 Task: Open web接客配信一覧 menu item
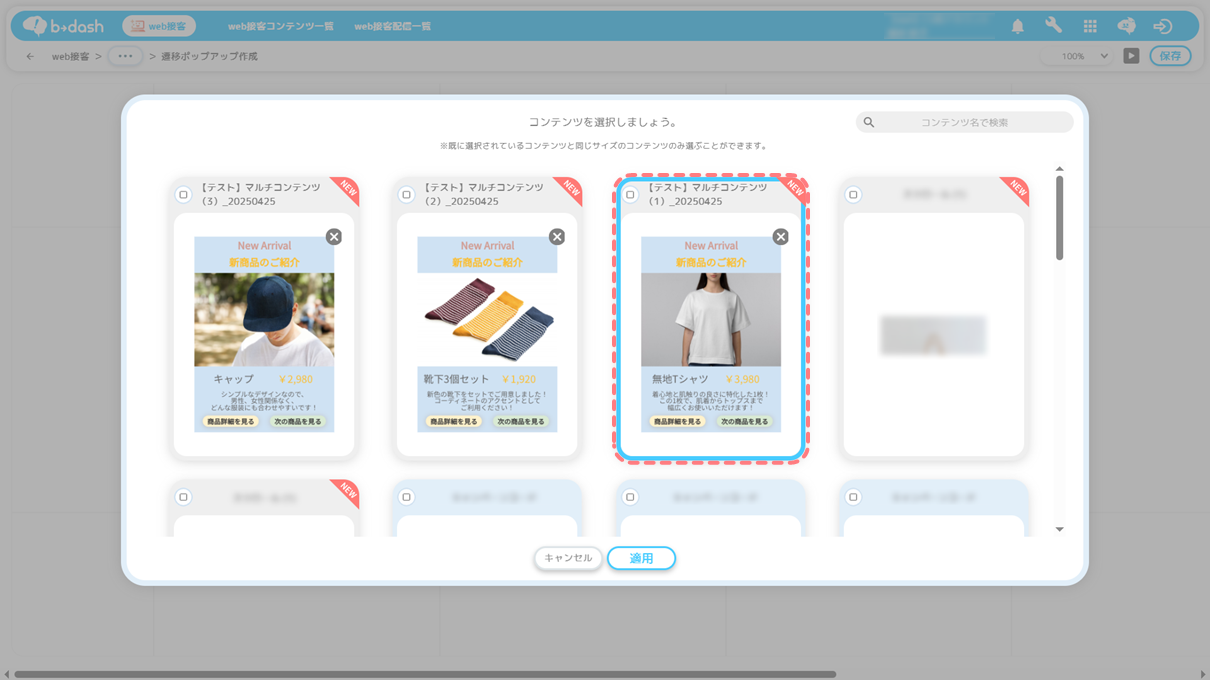[393, 26]
